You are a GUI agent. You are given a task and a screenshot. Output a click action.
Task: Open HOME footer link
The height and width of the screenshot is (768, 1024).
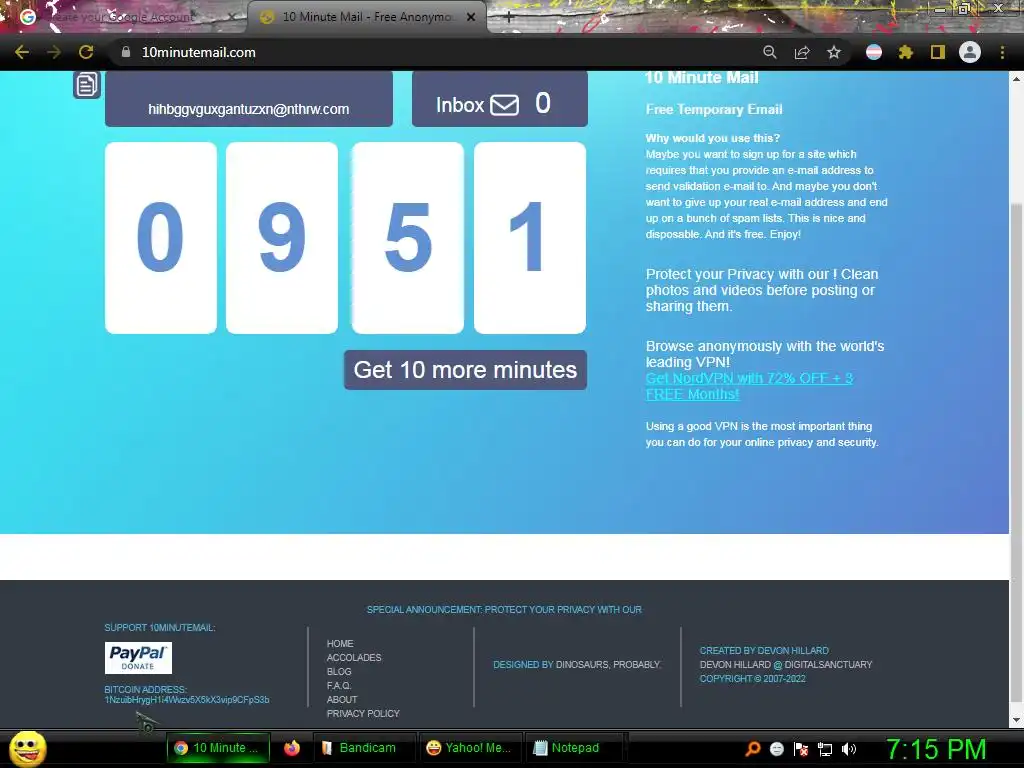(x=340, y=644)
